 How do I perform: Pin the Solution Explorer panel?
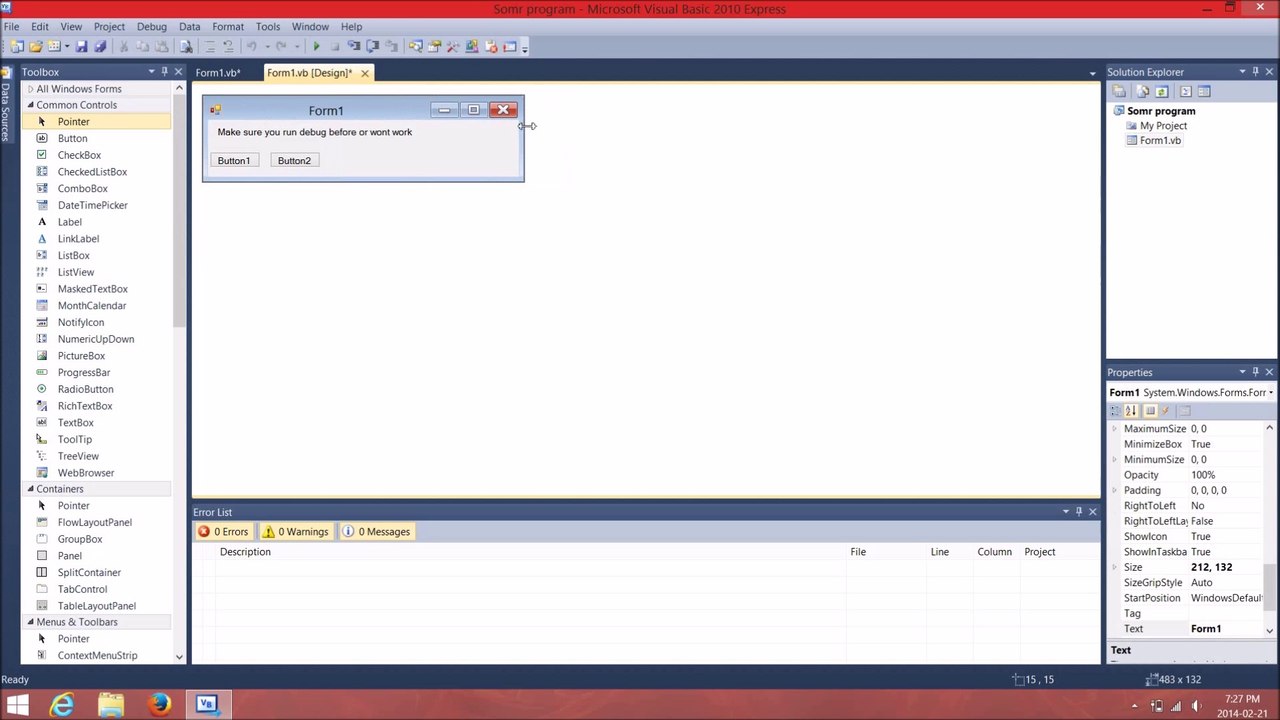coord(1255,72)
